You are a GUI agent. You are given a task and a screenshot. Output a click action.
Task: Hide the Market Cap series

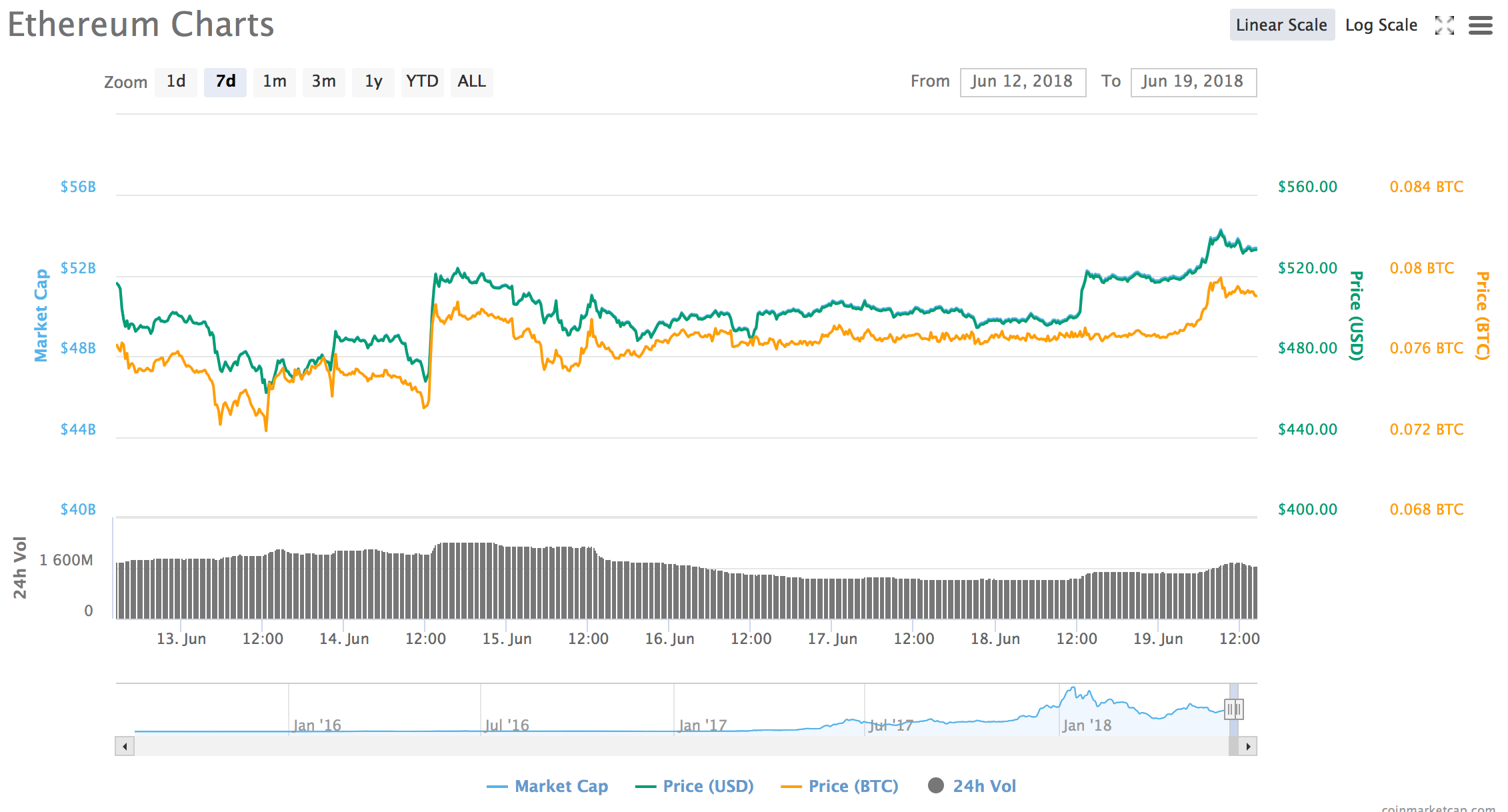561,786
